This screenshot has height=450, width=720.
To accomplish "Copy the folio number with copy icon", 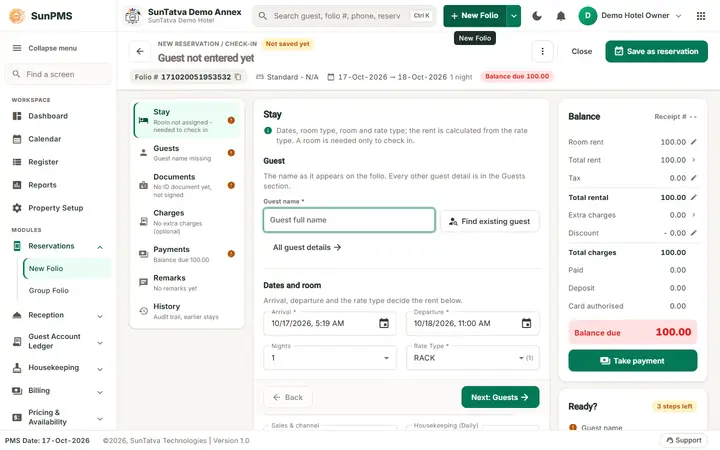I will [238, 77].
